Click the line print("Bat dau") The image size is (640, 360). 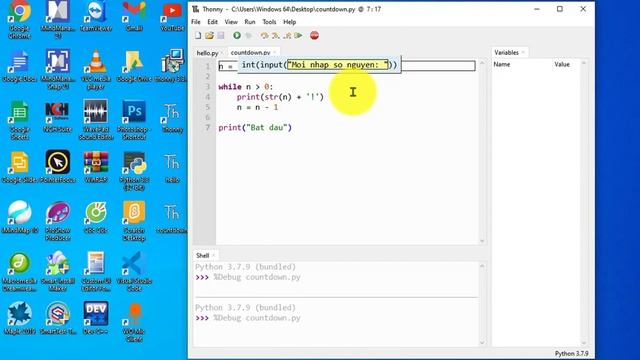255,128
